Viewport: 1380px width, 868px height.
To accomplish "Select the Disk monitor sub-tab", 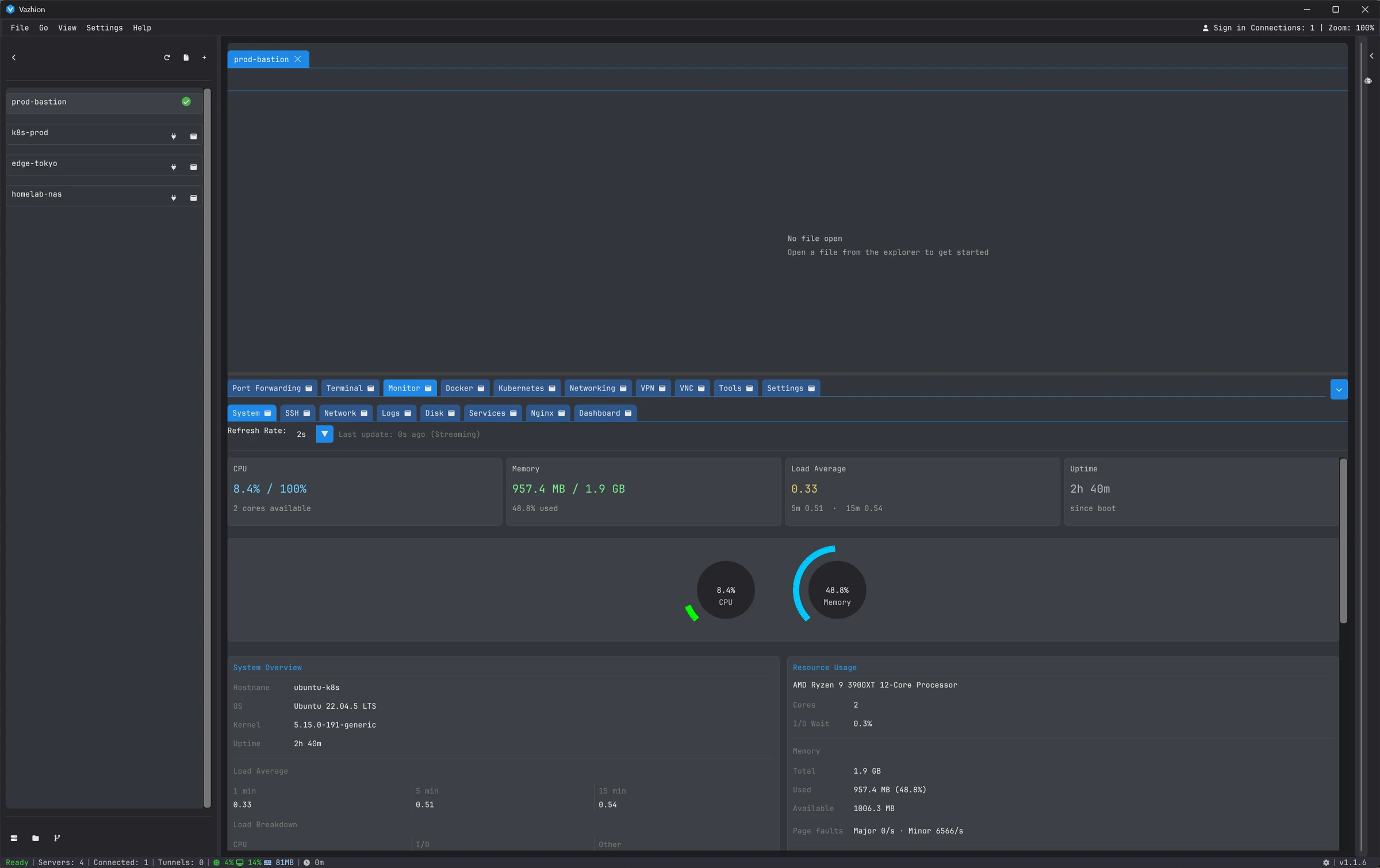I will [440, 413].
